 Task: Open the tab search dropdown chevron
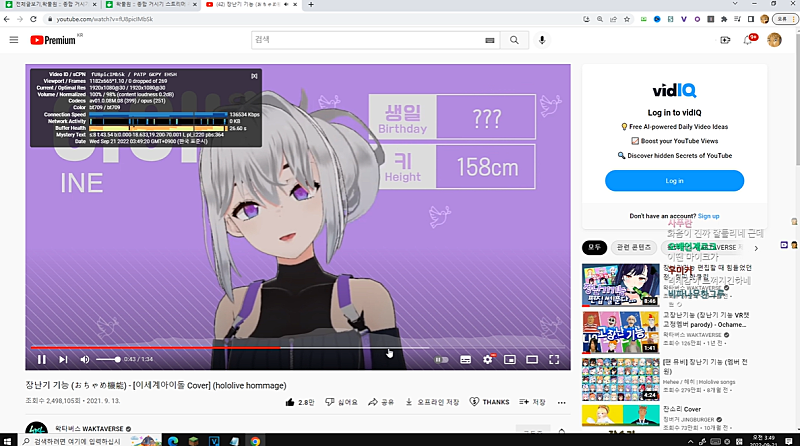coord(735,4)
